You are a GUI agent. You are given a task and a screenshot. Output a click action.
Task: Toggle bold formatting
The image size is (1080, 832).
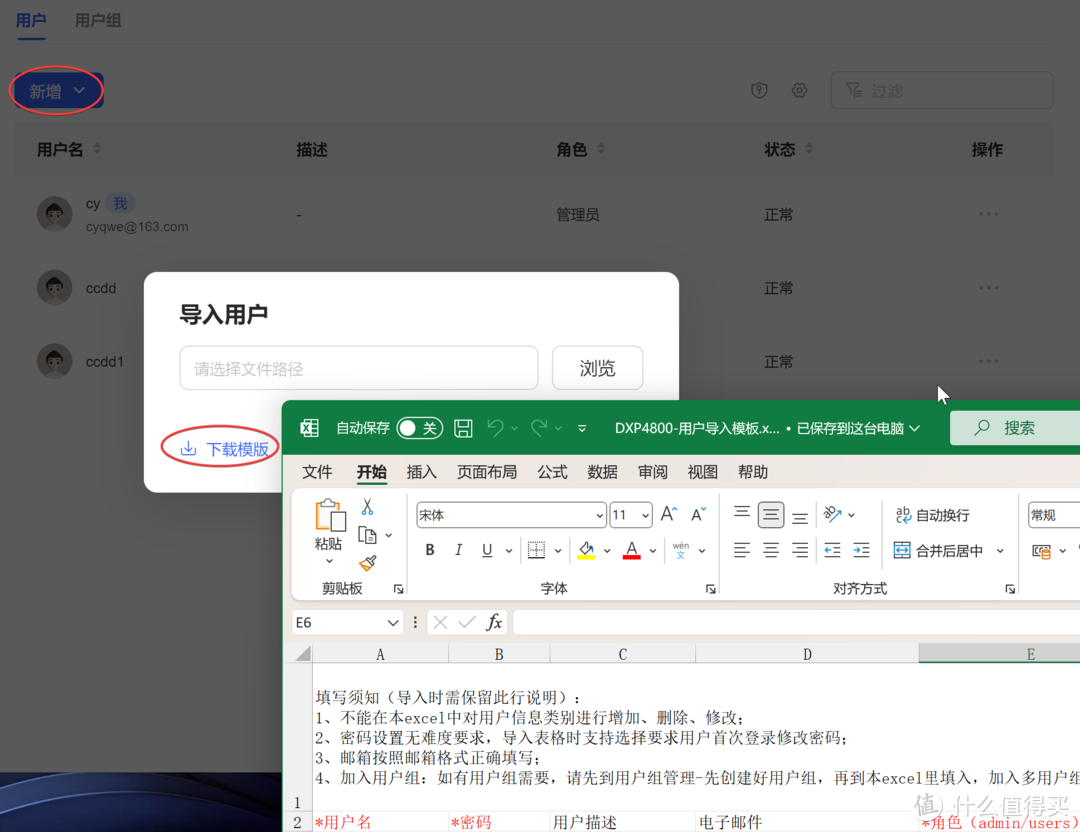430,550
